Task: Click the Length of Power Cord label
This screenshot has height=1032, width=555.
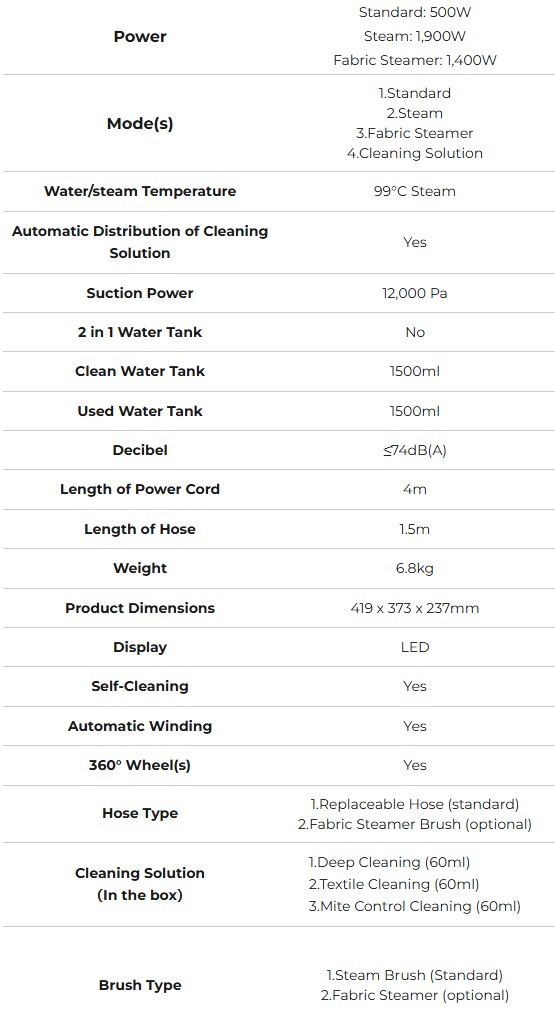Action: point(140,489)
